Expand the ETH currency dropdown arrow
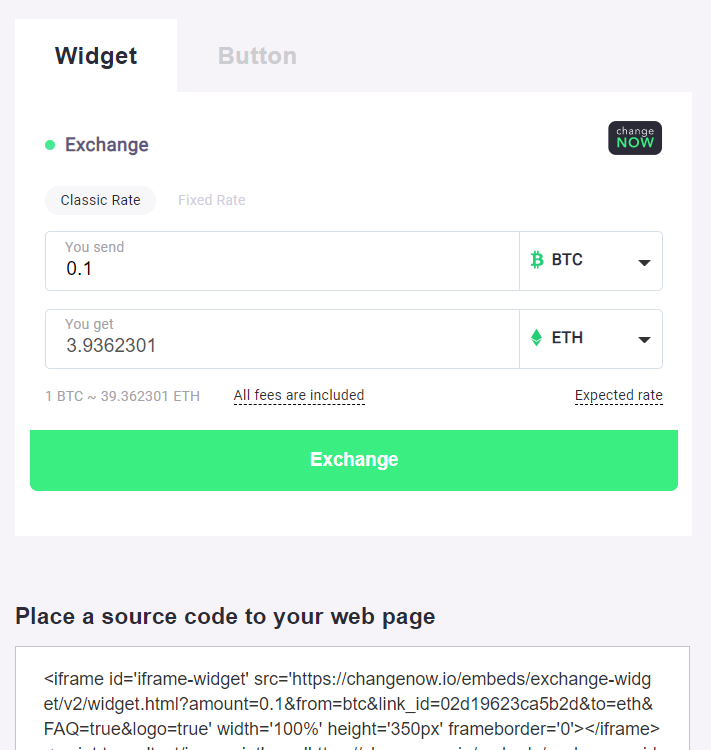 click(x=644, y=340)
